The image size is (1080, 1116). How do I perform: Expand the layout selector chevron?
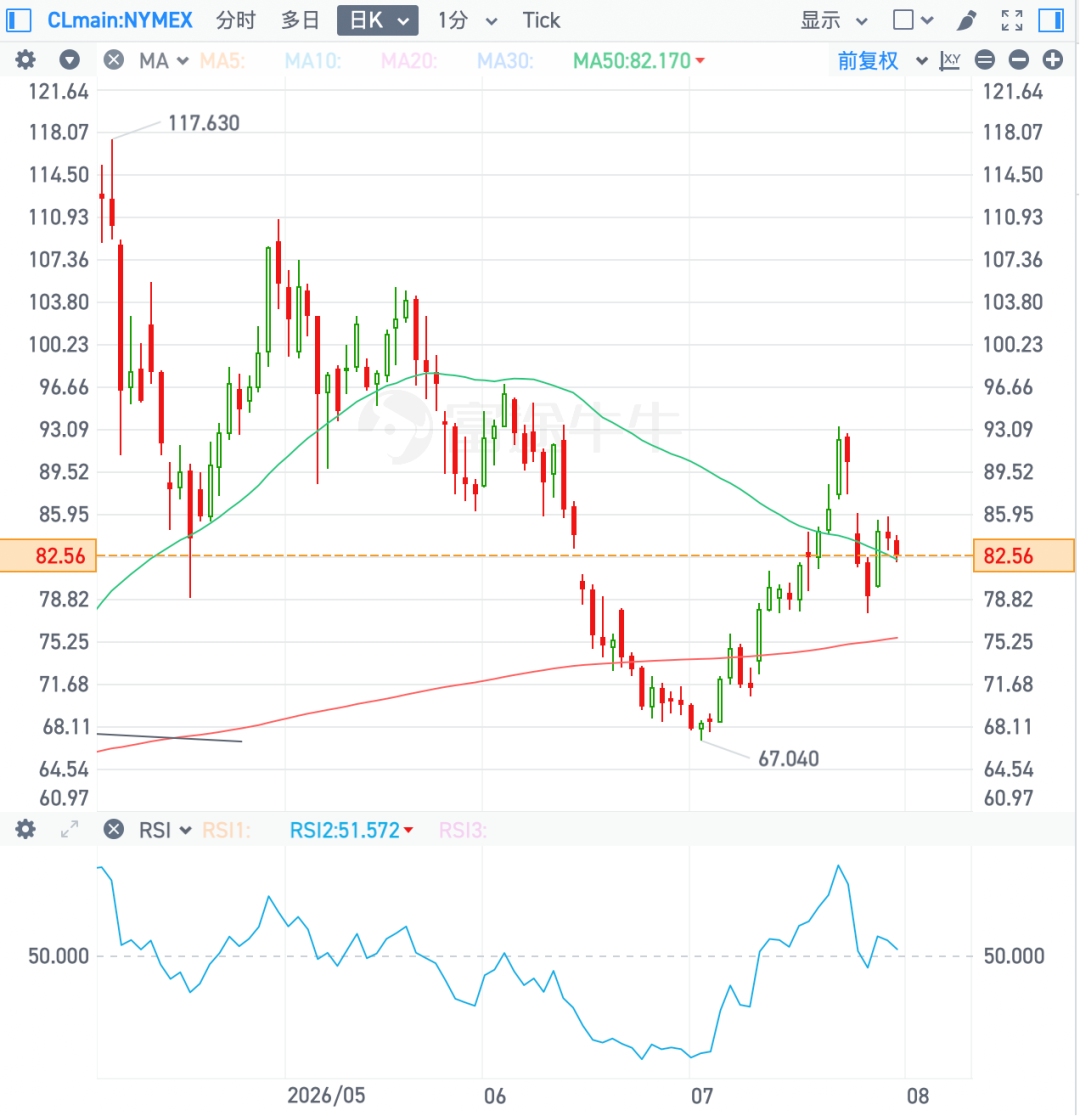[927, 21]
